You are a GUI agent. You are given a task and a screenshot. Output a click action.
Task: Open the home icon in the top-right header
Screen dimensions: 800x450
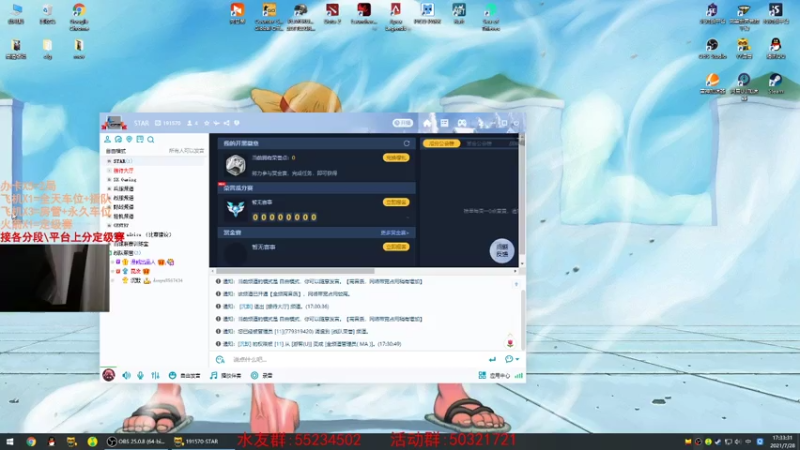[428, 123]
